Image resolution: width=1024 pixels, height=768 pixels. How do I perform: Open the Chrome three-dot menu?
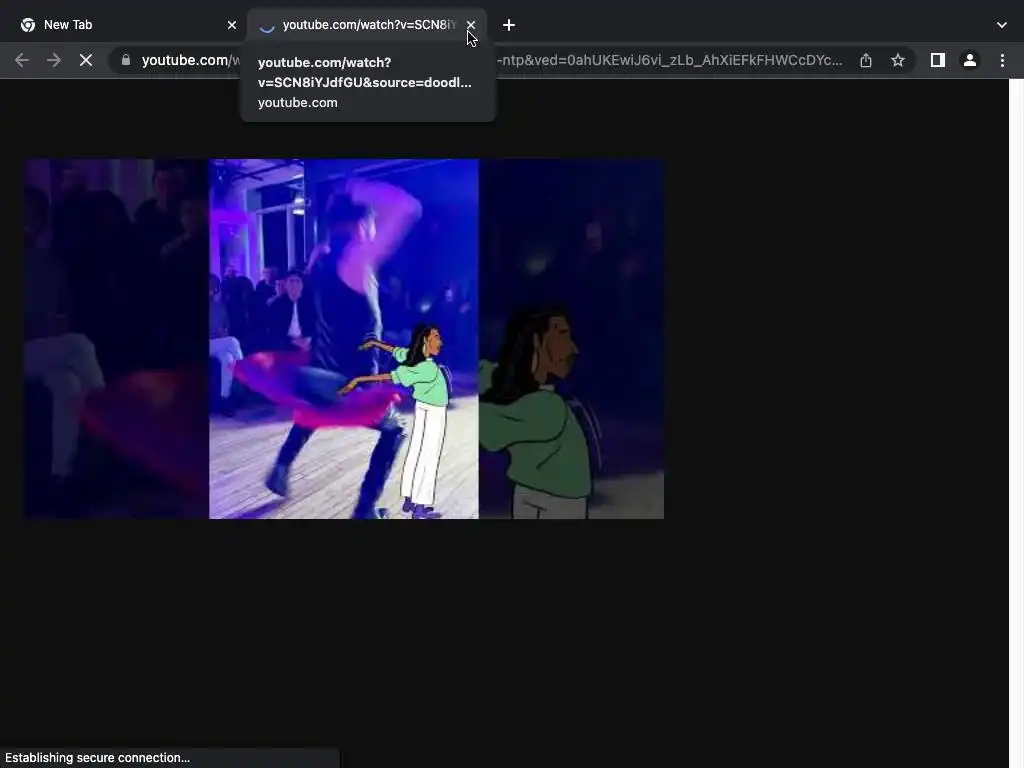coord(1002,60)
